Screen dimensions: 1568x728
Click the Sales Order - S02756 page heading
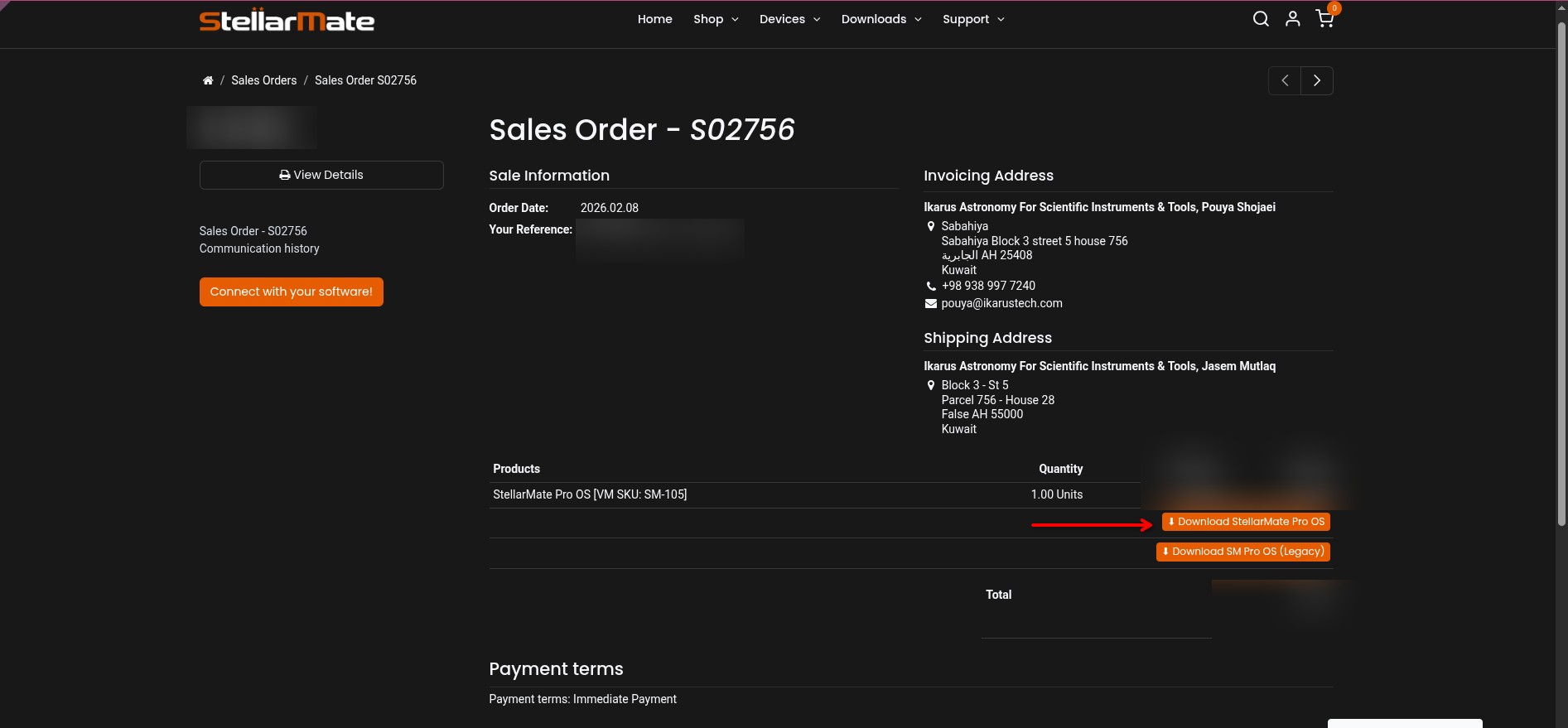642,129
